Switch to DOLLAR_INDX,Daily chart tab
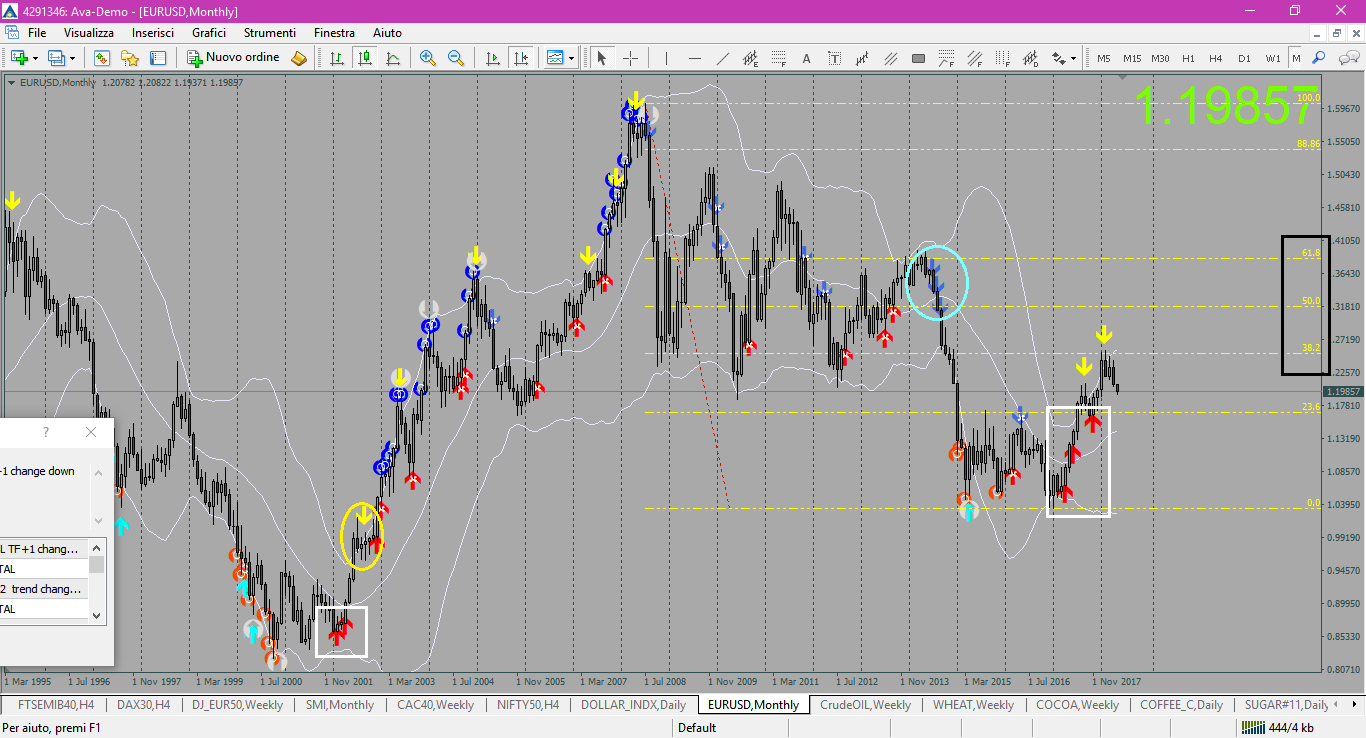This screenshot has width=1366, height=738. point(634,705)
